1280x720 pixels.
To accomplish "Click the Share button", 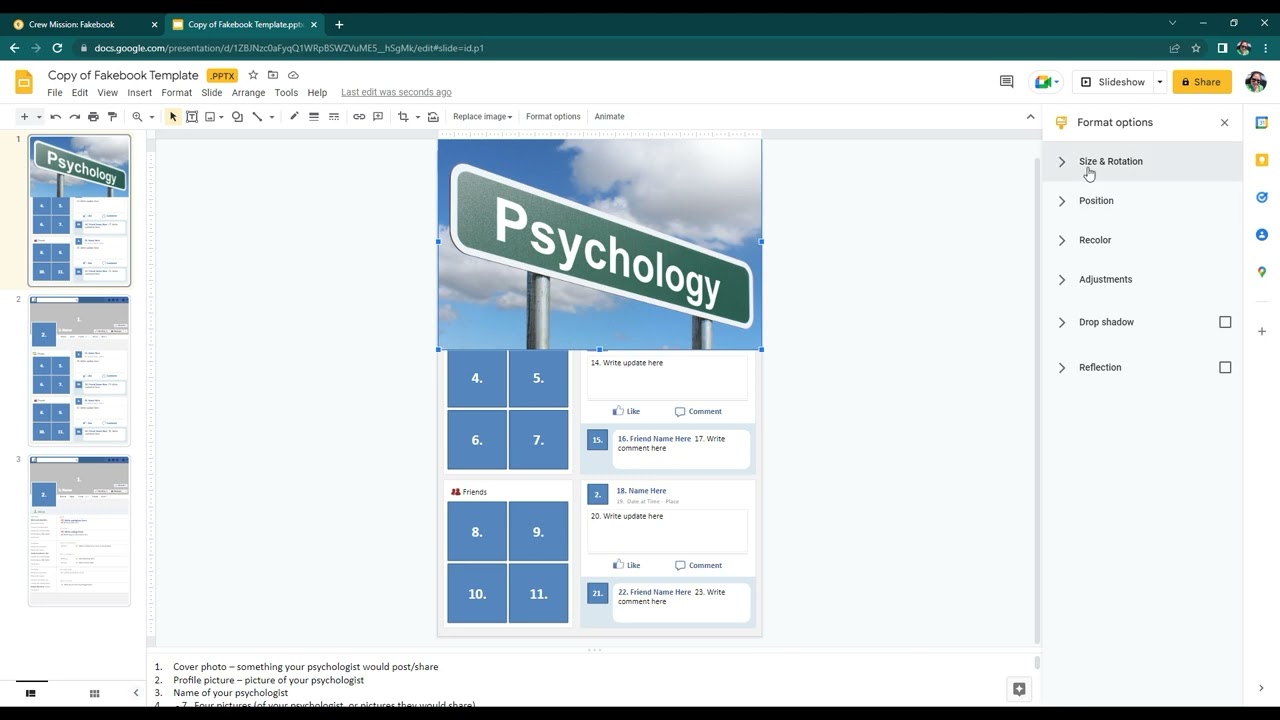I will pyautogui.click(x=1202, y=82).
